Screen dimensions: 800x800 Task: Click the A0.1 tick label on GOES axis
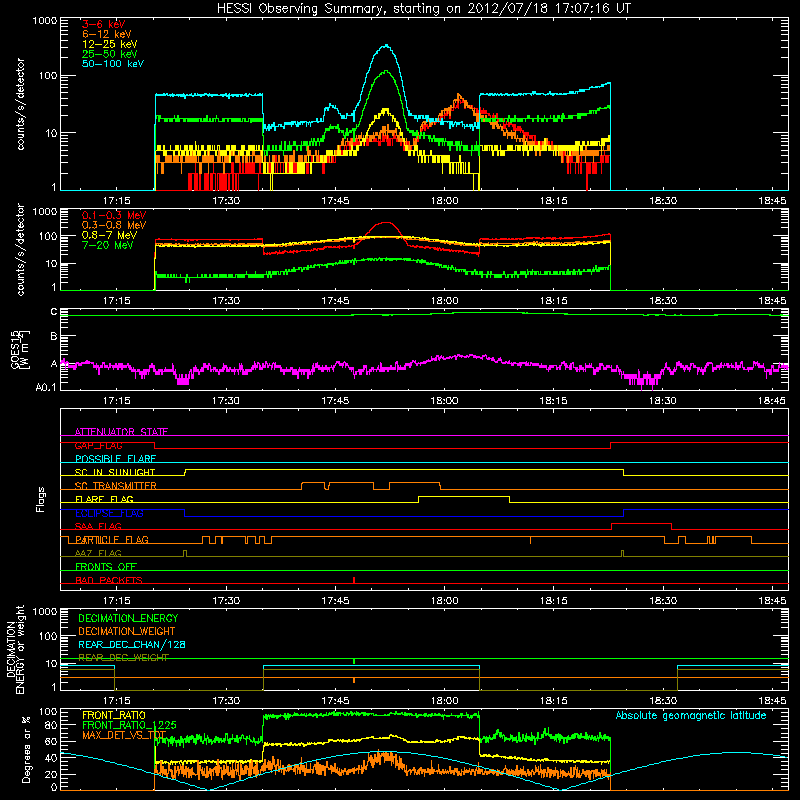46,388
